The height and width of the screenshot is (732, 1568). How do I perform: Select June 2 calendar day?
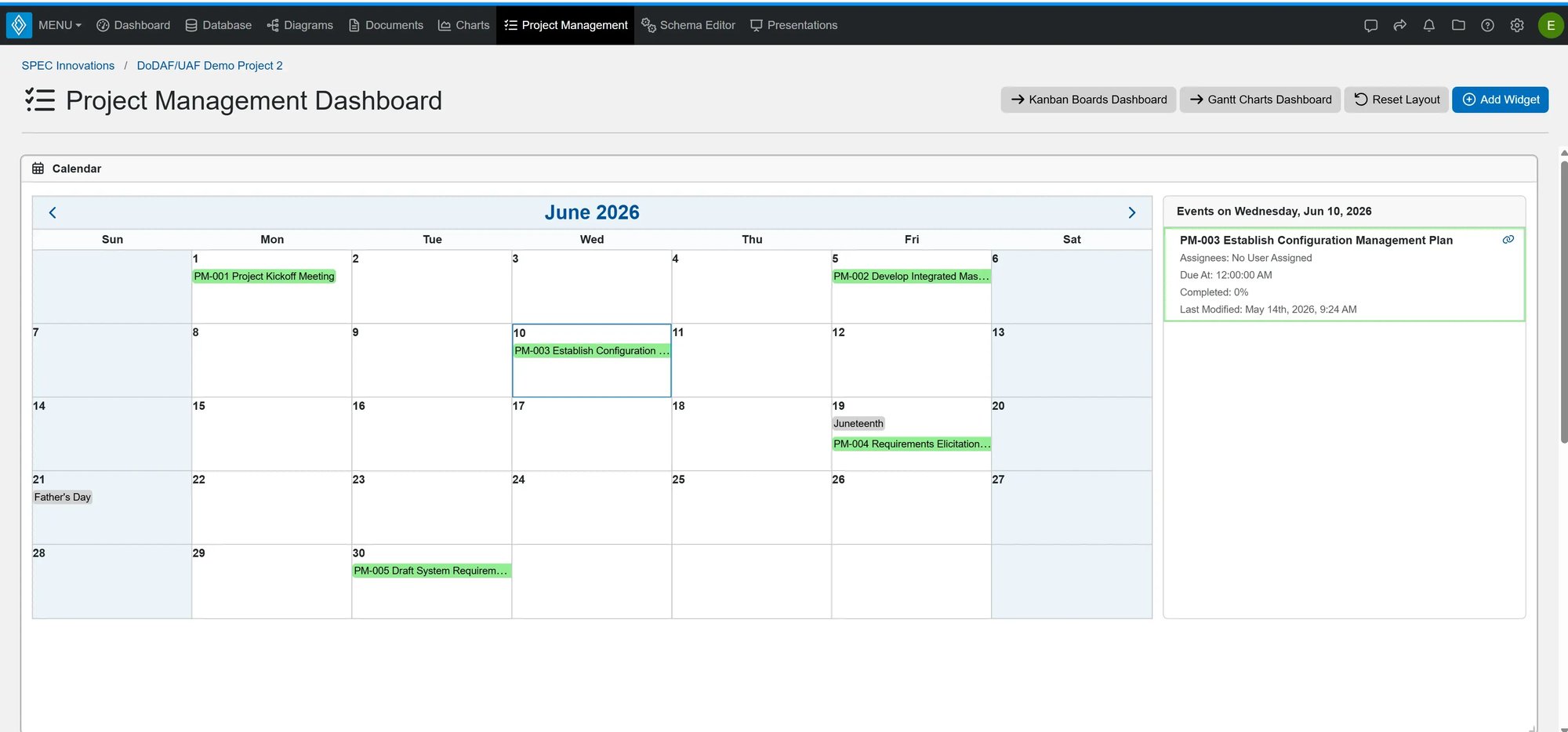point(431,286)
